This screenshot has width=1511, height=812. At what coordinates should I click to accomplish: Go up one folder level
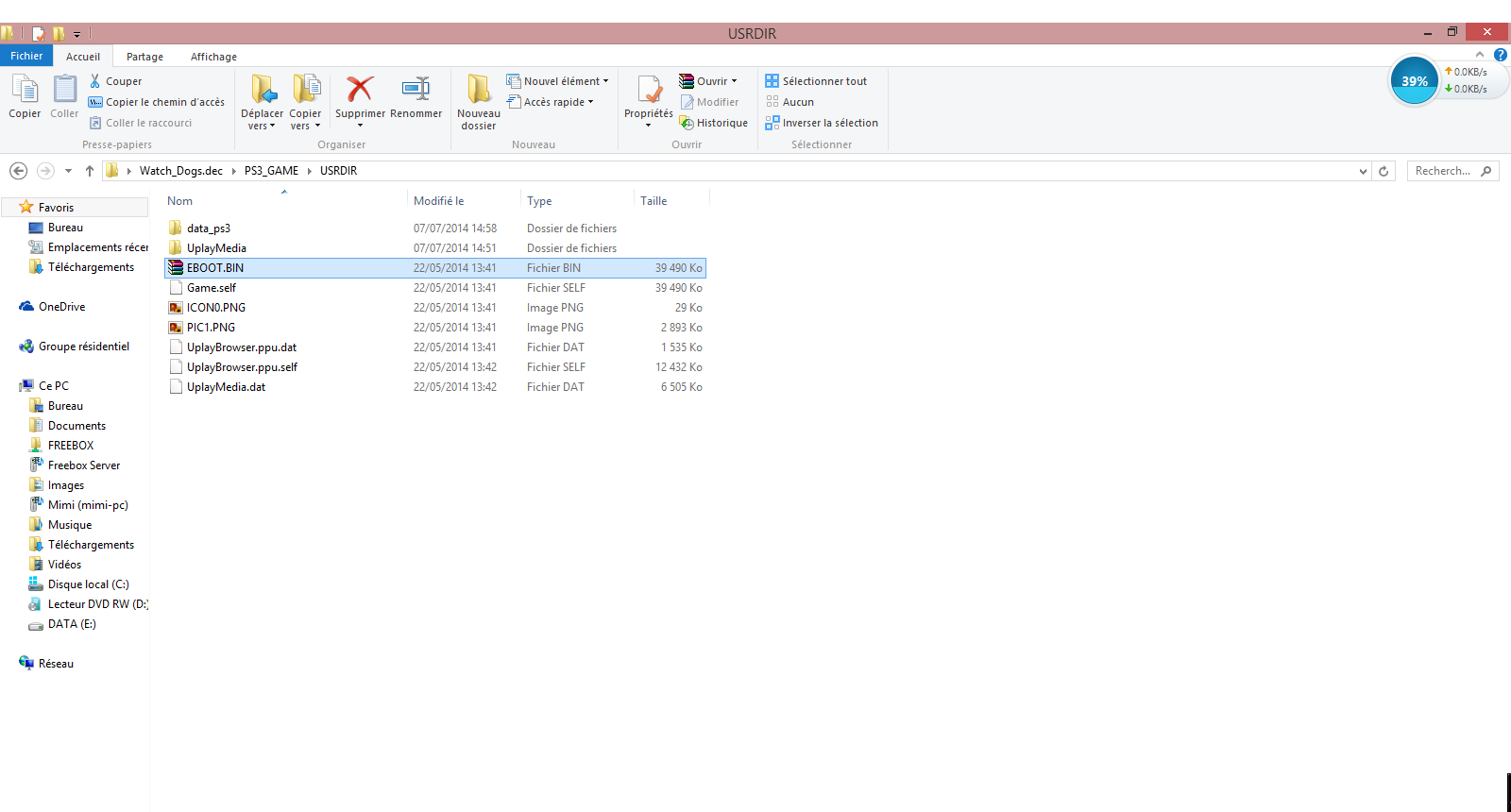[90, 171]
